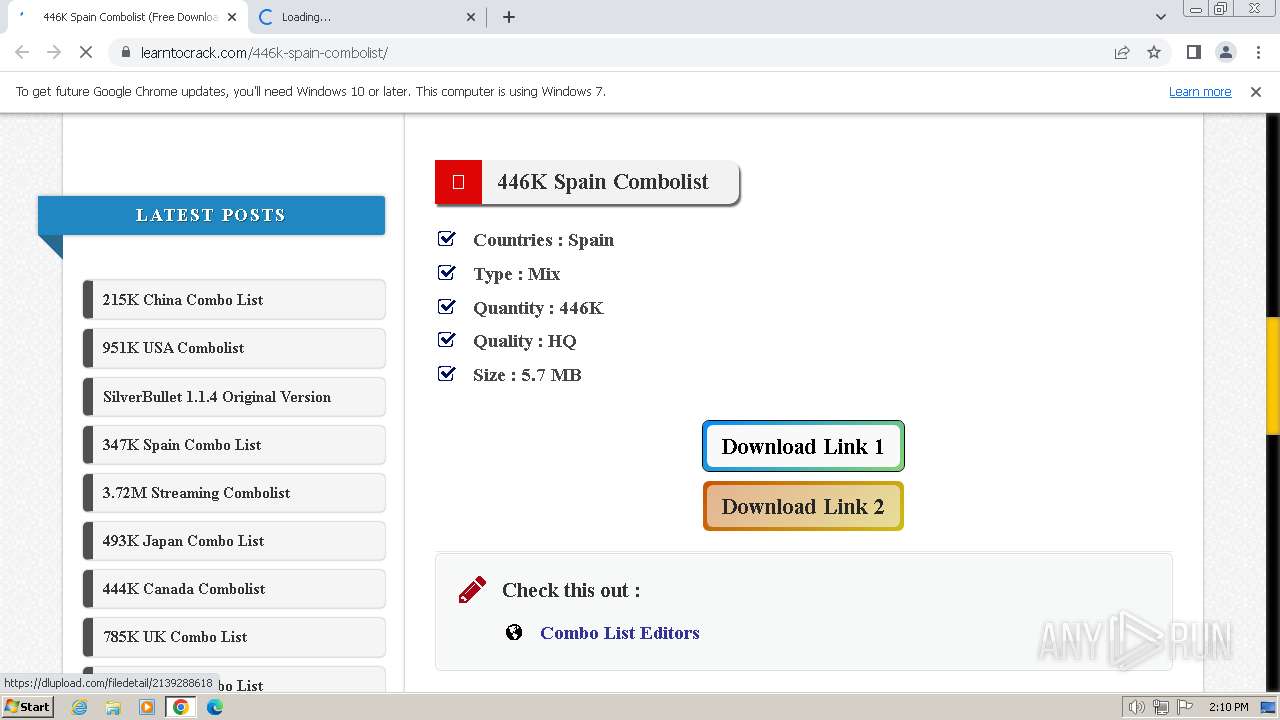
Task: Open the 215K China Combo List post
Action: (234, 300)
